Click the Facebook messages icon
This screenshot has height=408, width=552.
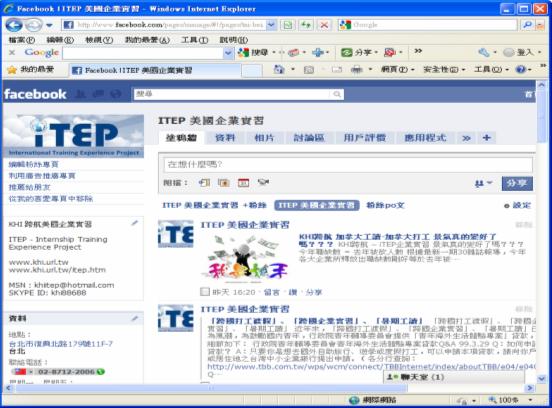(x=98, y=94)
